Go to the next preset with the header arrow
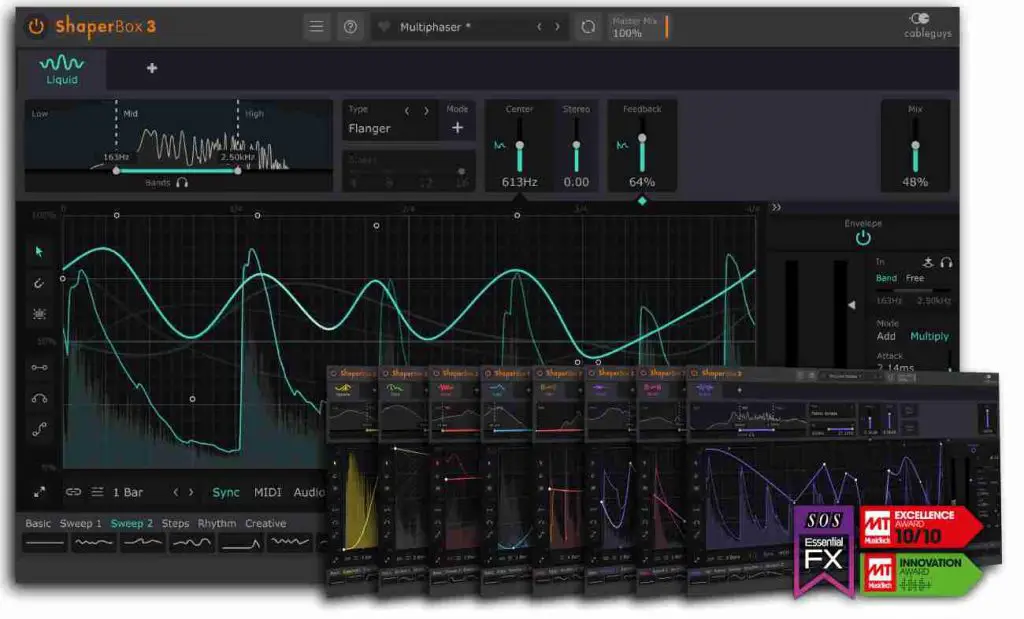This screenshot has width=1024, height=619. click(x=557, y=27)
